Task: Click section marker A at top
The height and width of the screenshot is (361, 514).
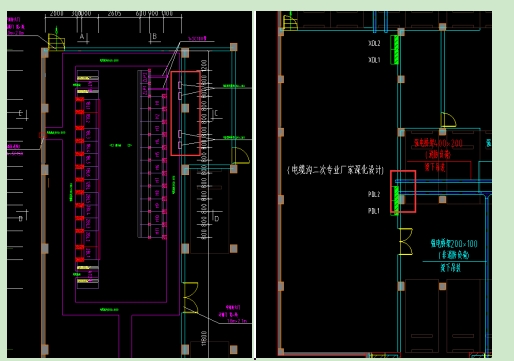Action: [83, 37]
